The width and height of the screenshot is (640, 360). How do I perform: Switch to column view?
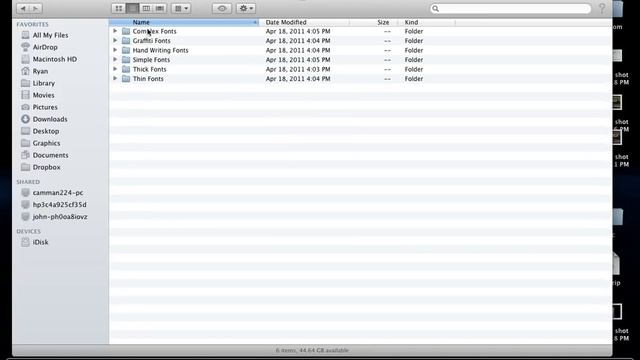pyautogui.click(x=146, y=8)
